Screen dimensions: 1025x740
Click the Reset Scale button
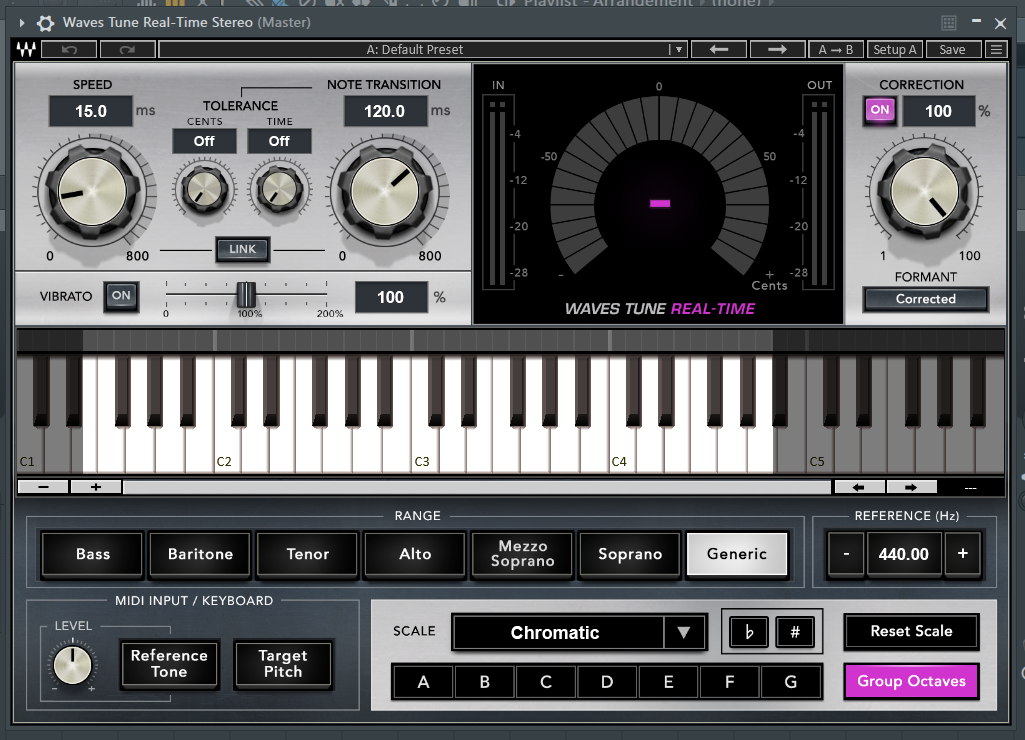(x=911, y=631)
